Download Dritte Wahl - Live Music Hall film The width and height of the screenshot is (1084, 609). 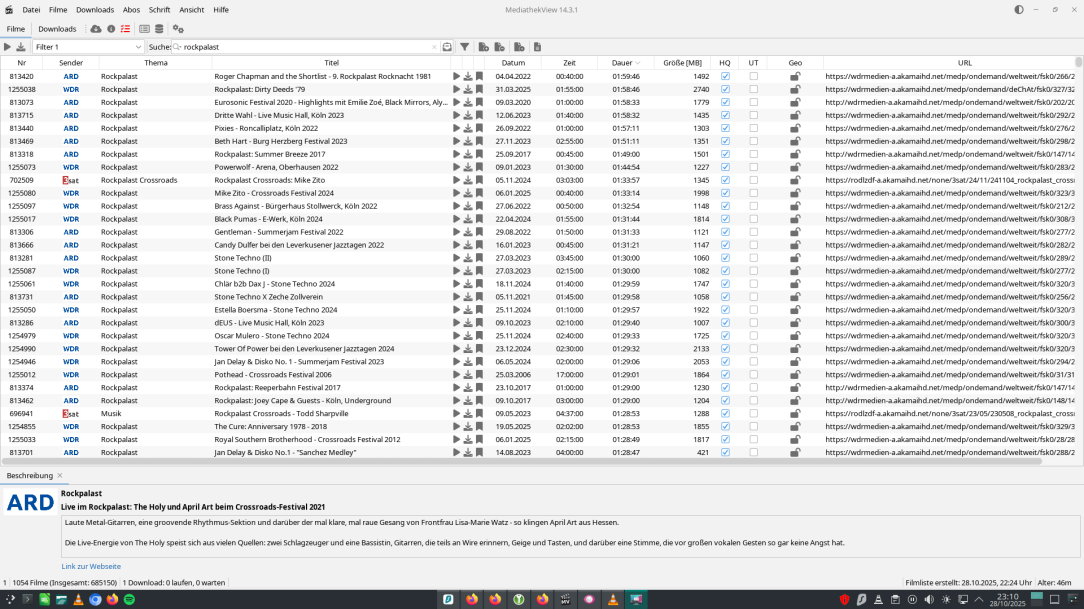(468, 115)
